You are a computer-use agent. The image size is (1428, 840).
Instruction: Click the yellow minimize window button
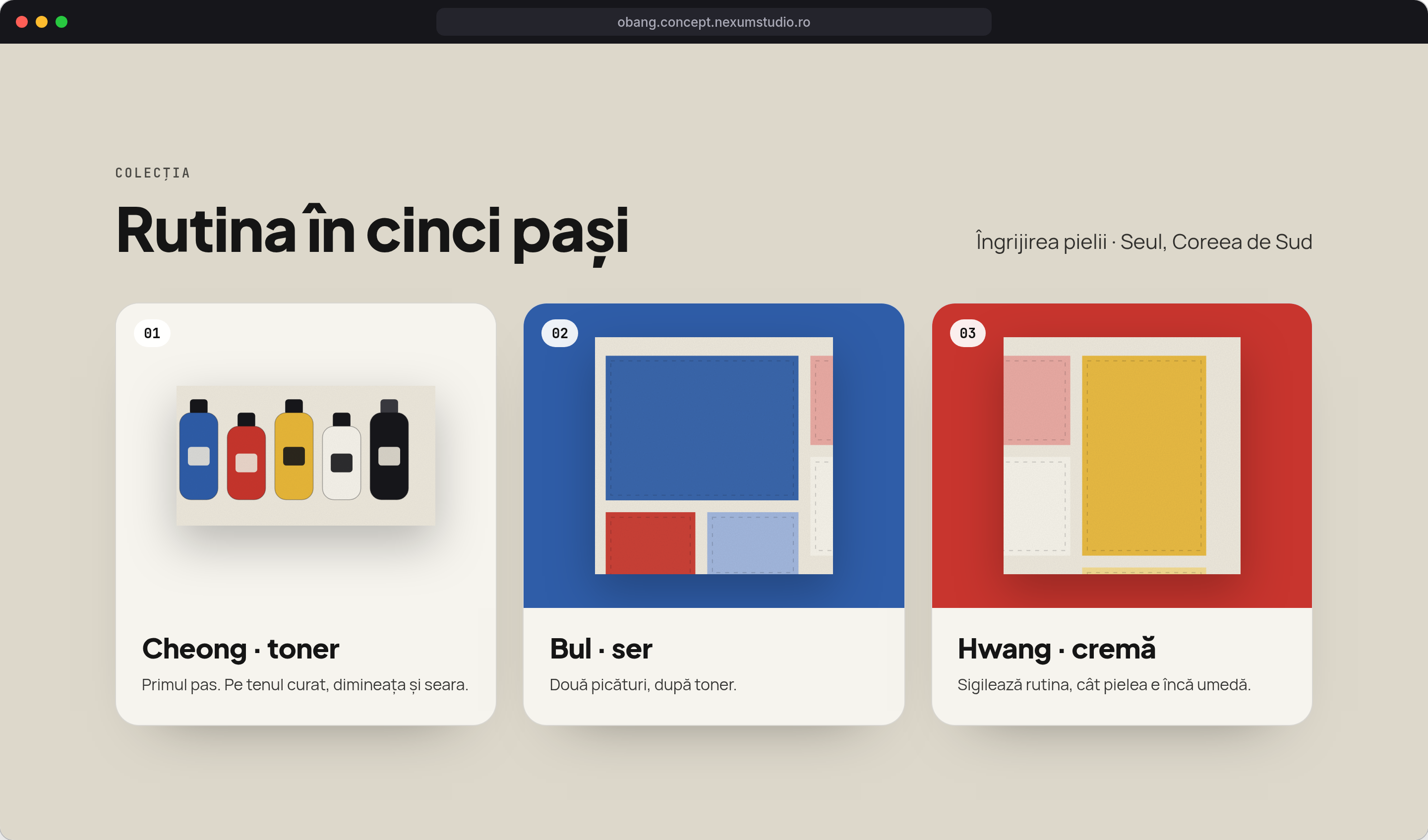(x=42, y=22)
